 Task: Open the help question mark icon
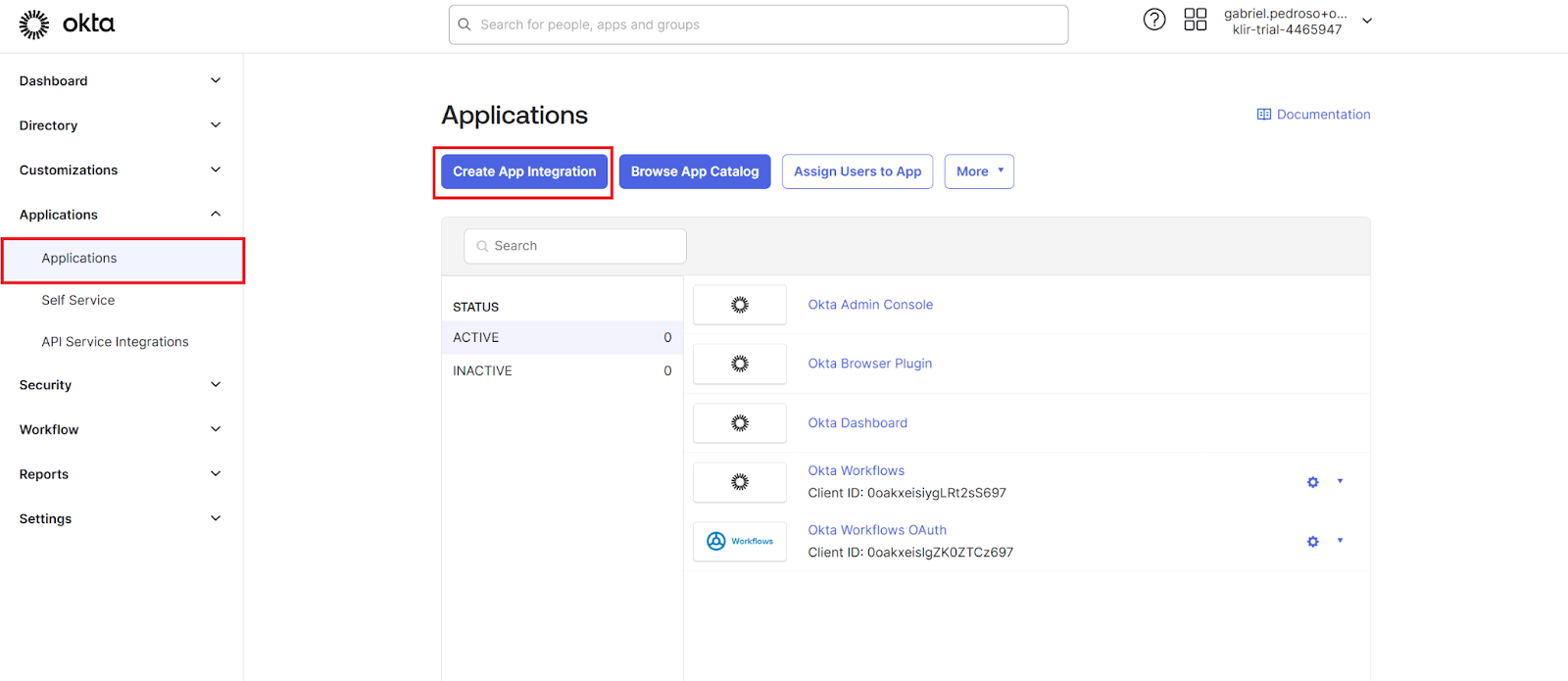tap(1154, 20)
